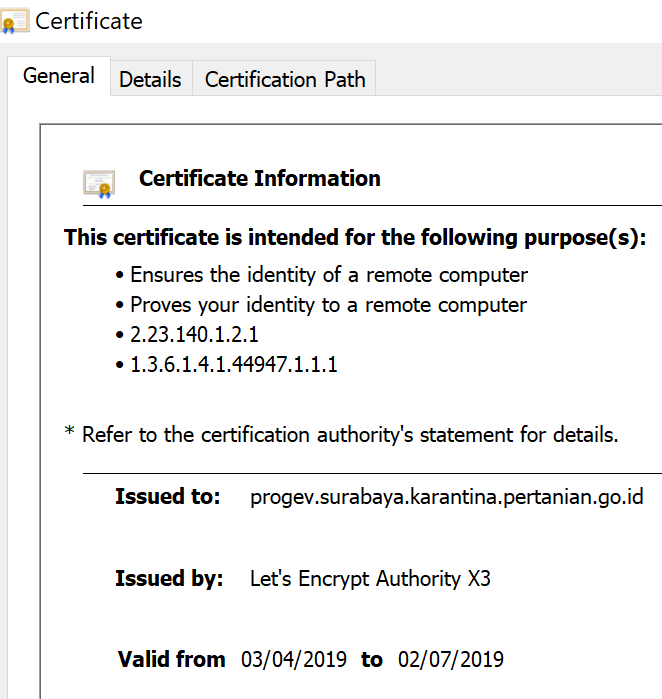Screen dimensions: 662x699
Task: Click the issued-to domain progev.surabaya.karantina.pertanian.go.id
Action: point(446,497)
